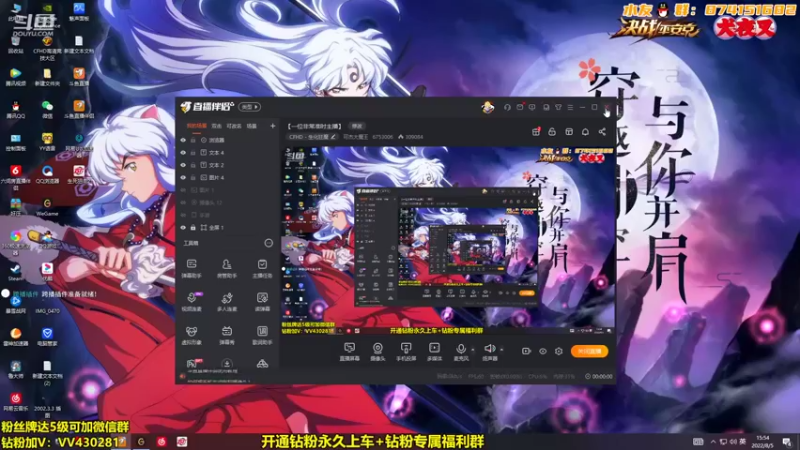Click the headset customer service icon
800x450 pixels.
507,107
